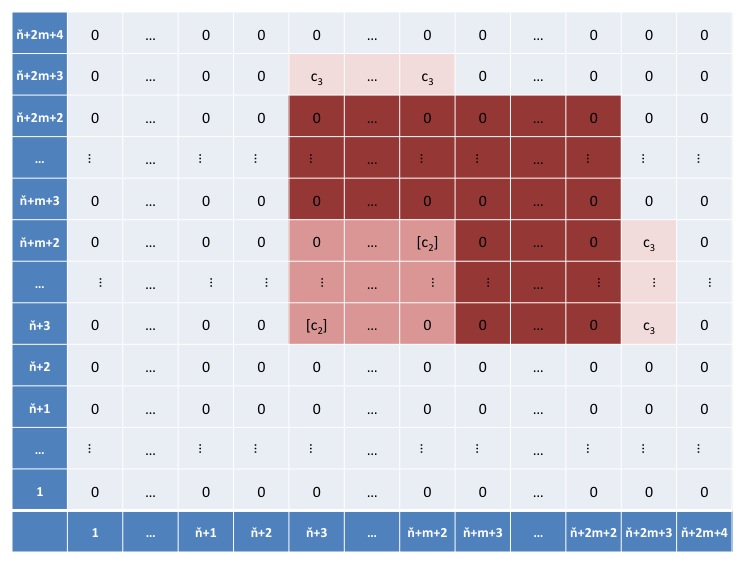Click dark red 0 cell at row ň+2m+2, column ň+3

[316, 118]
